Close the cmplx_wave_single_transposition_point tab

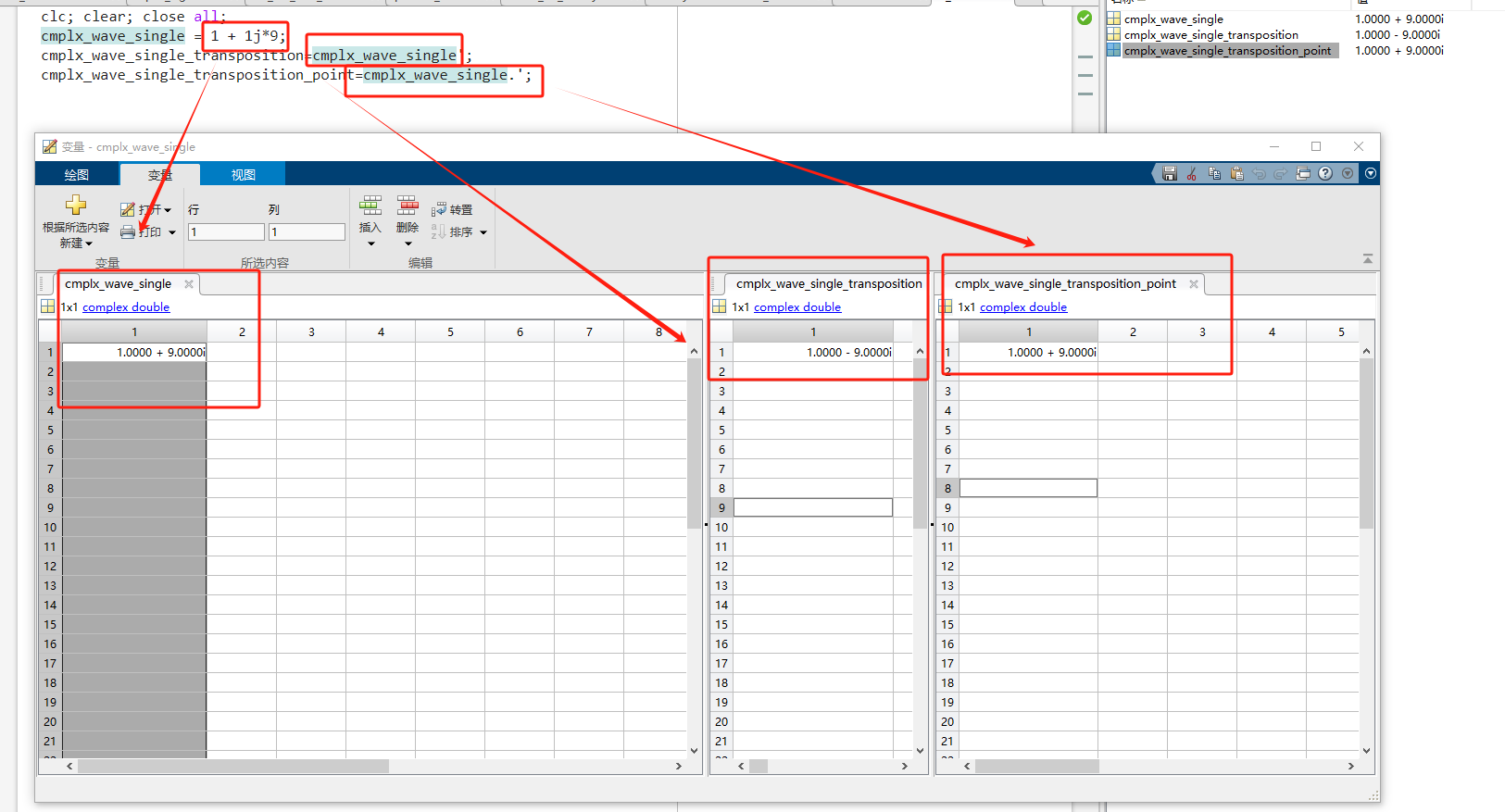1194,284
